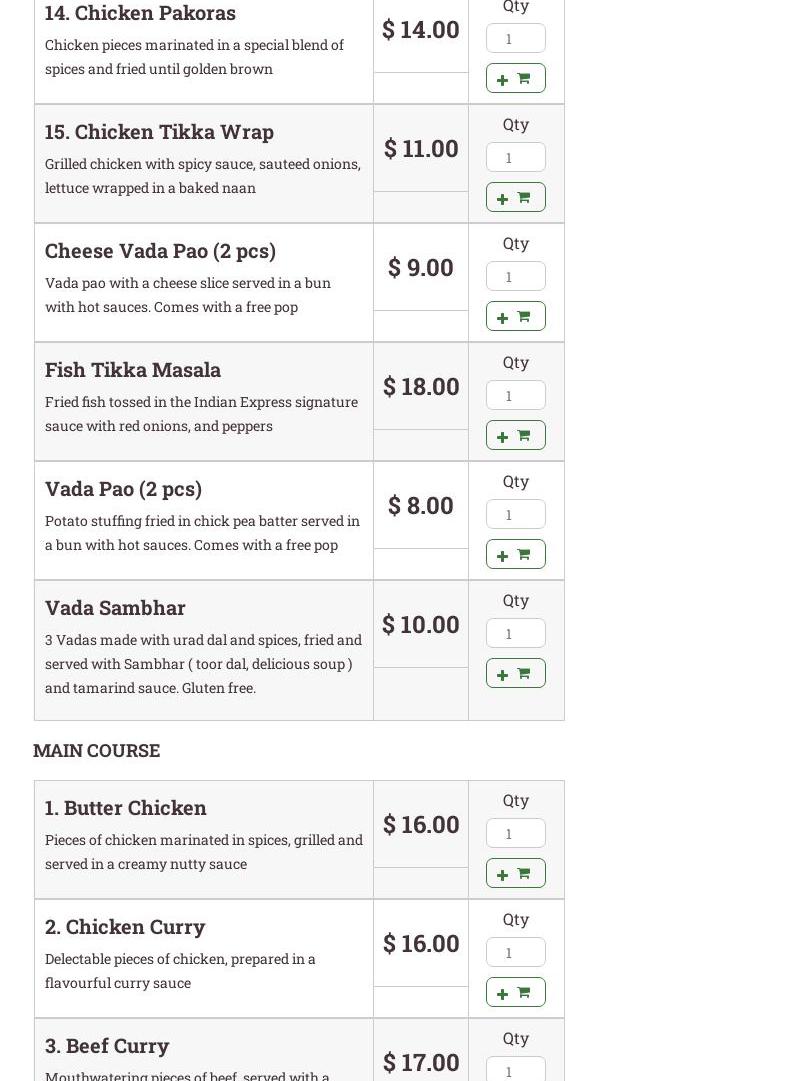The width and height of the screenshot is (785, 1081).
Task: Click quantity field for Chicken Curry
Action: coord(515,952)
